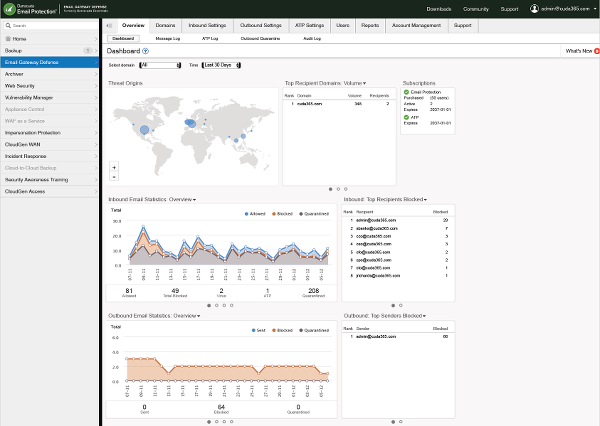Open the Message Log subtab
The height and width of the screenshot is (426, 600).
click(168, 39)
